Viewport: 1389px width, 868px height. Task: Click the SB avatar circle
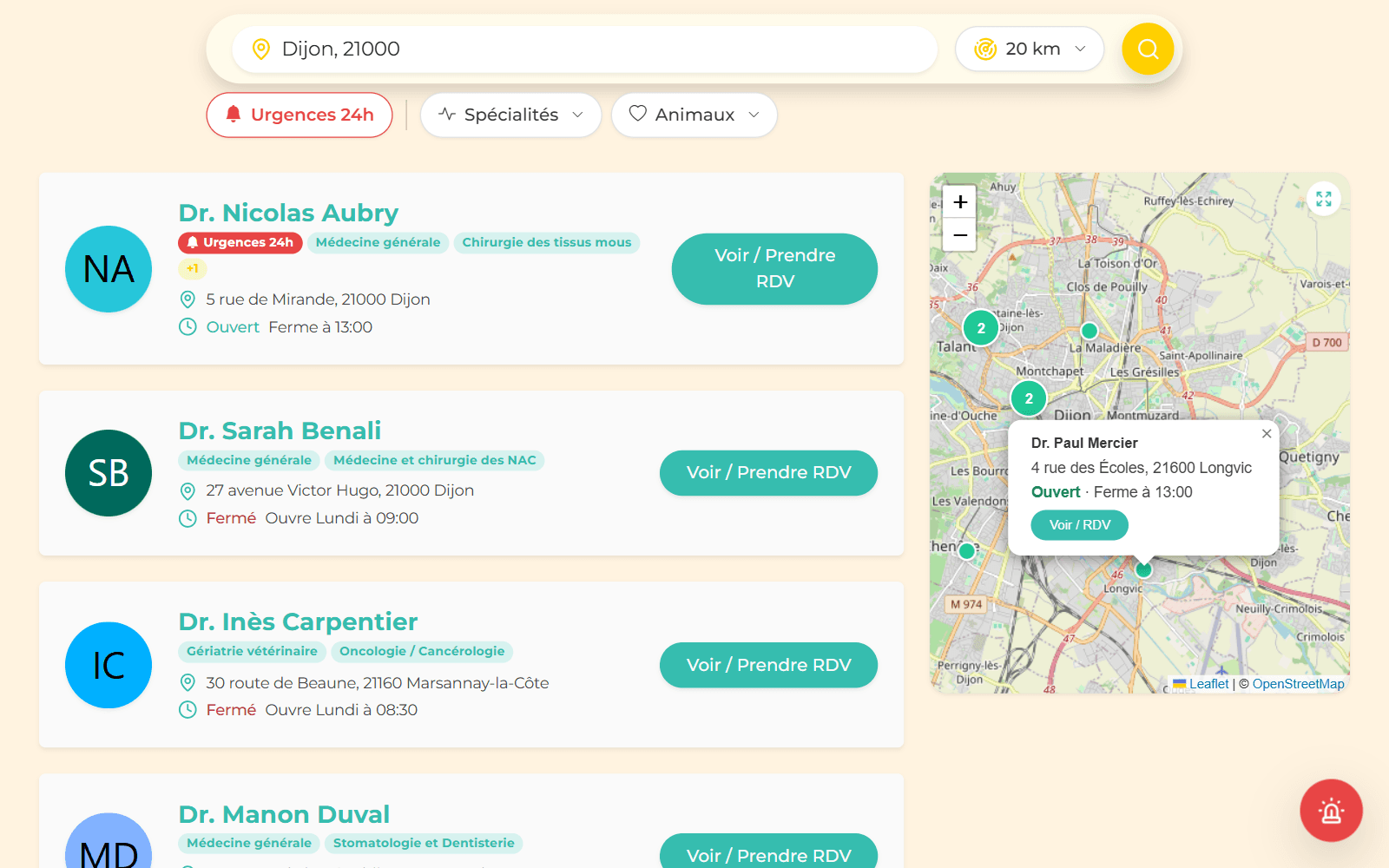point(109,473)
